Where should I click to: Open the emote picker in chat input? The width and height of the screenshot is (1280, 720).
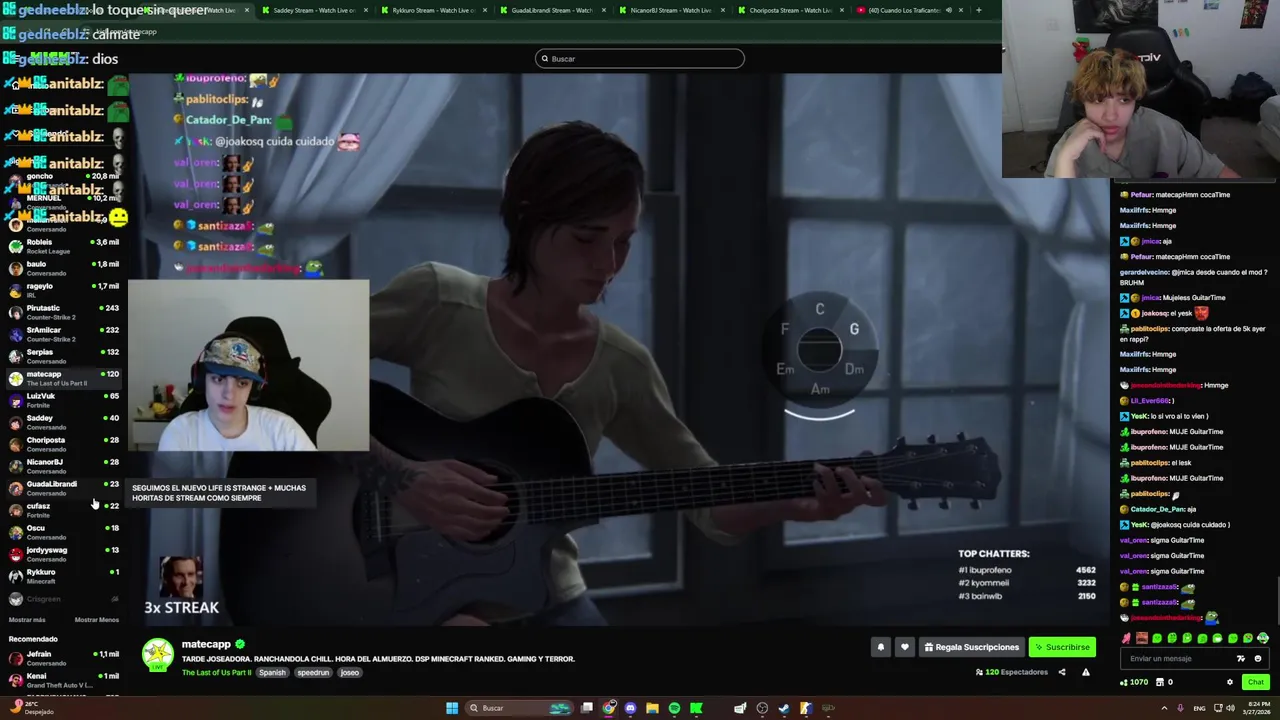(x=1258, y=659)
